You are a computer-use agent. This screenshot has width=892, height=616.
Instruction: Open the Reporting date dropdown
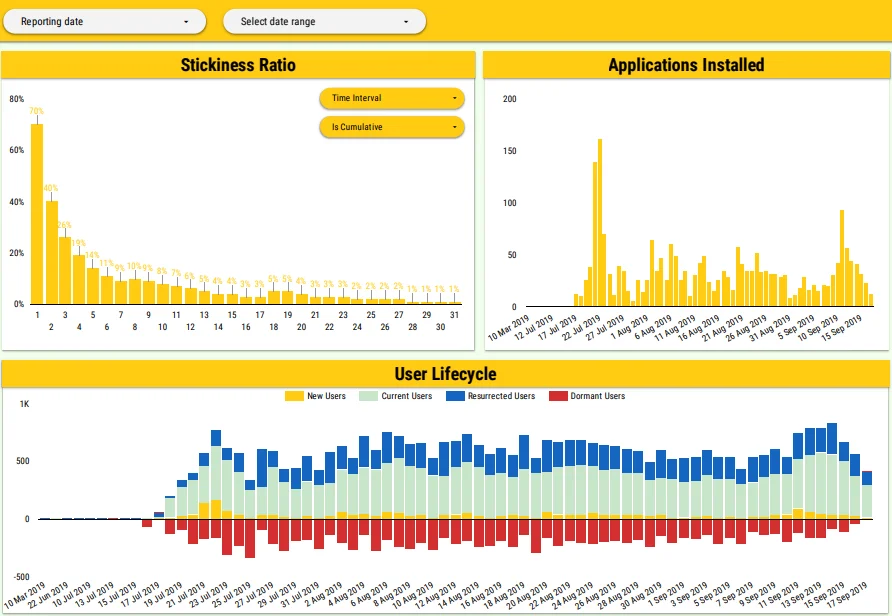pos(105,22)
